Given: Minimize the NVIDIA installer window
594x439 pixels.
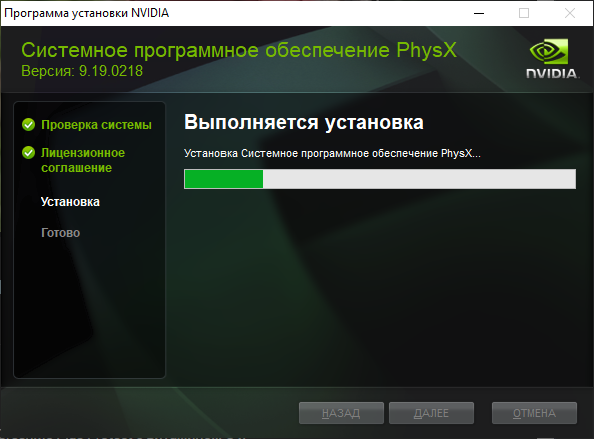Looking at the screenshot, I should 479,13.
